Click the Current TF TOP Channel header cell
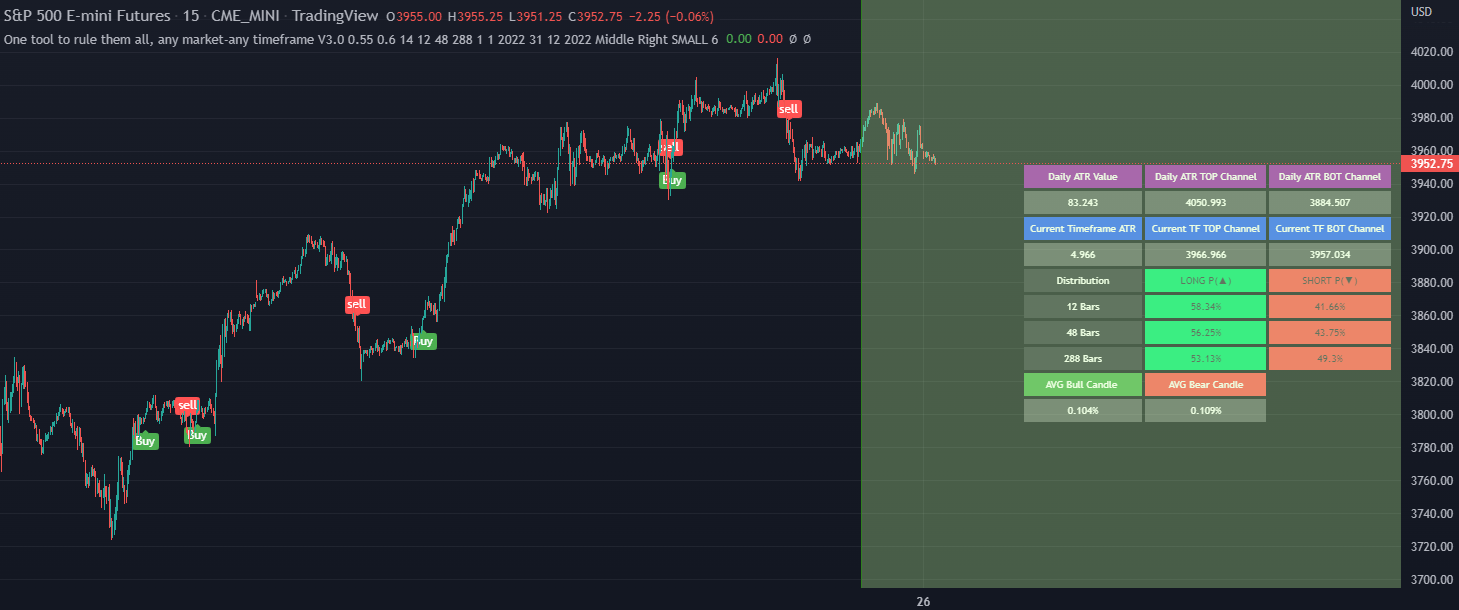Viewport: 1459px width, 610px height. [x=1205, y=229]
